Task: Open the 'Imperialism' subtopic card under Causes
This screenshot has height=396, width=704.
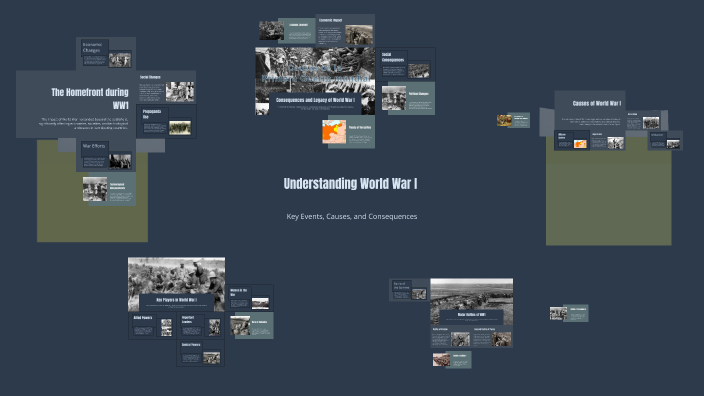Action: coord(607,140)
